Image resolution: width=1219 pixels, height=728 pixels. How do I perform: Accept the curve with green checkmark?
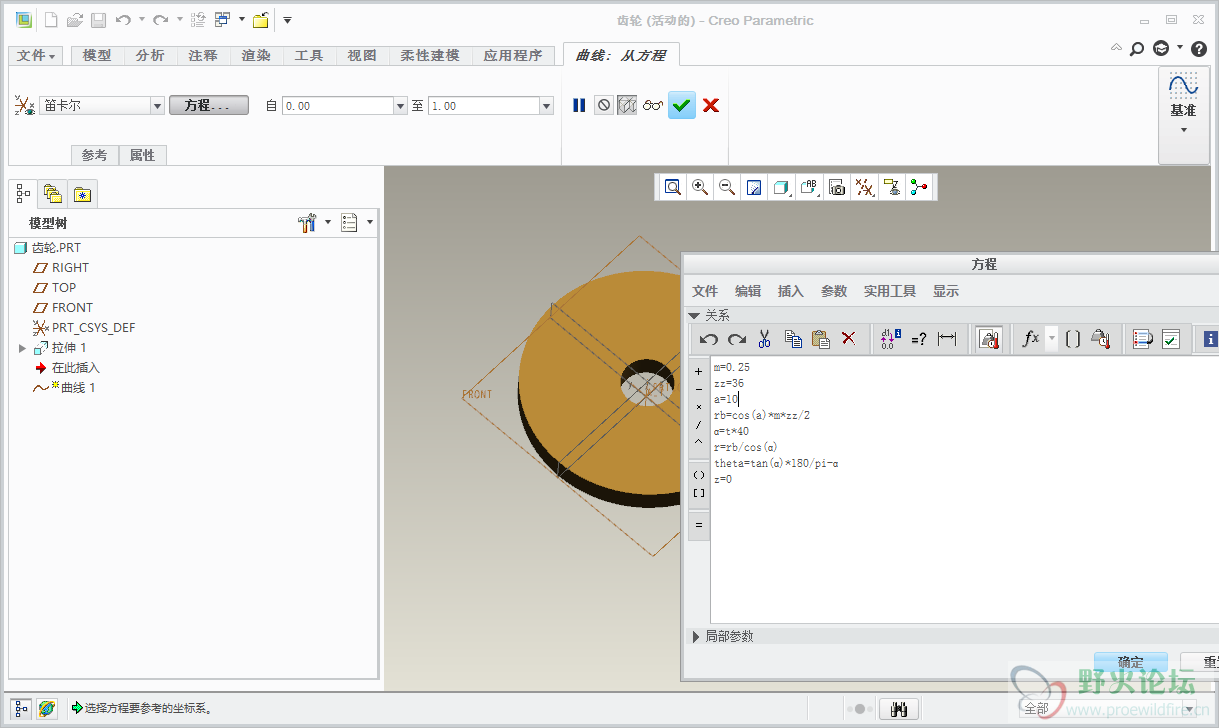[x=682, y=105]
